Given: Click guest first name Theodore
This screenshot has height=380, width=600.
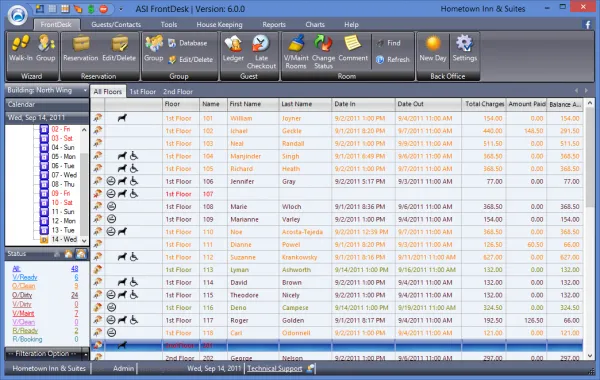Looking at the screenshot, I should click(x=244, y=295).
